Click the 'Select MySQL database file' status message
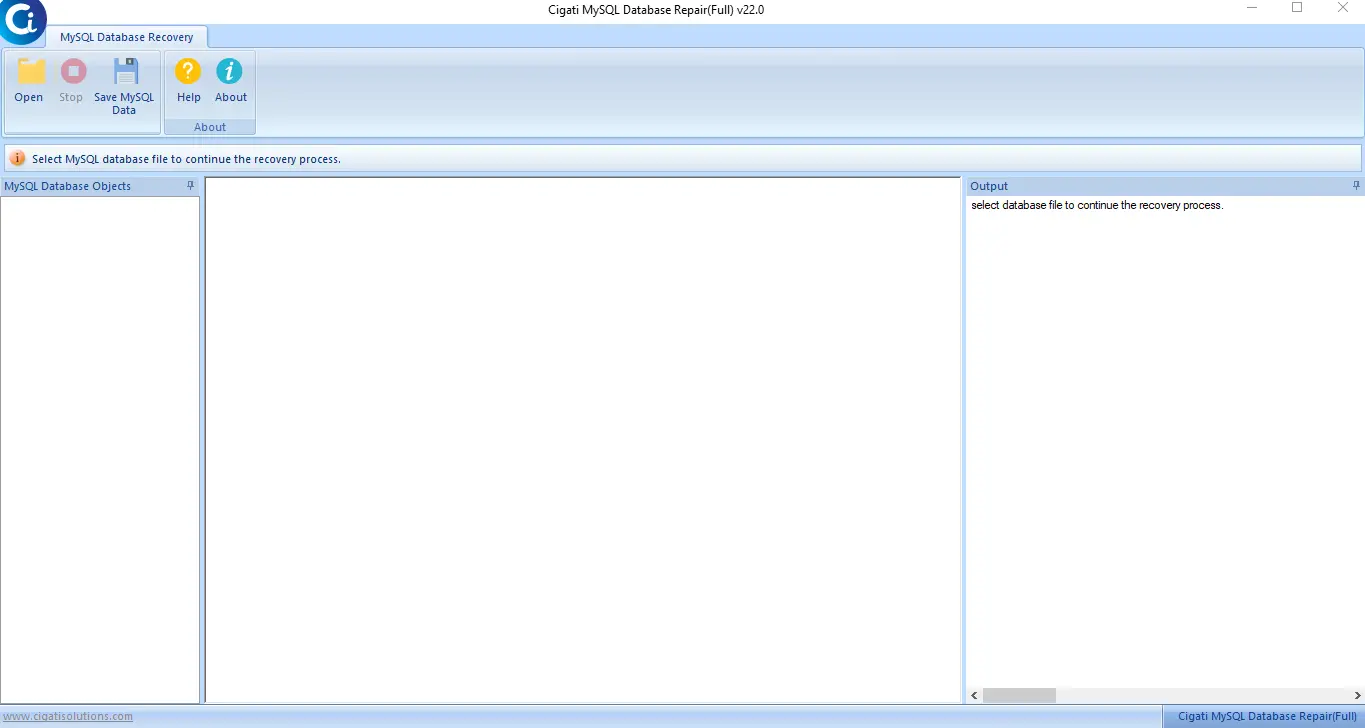 click(x=186, y=159)
